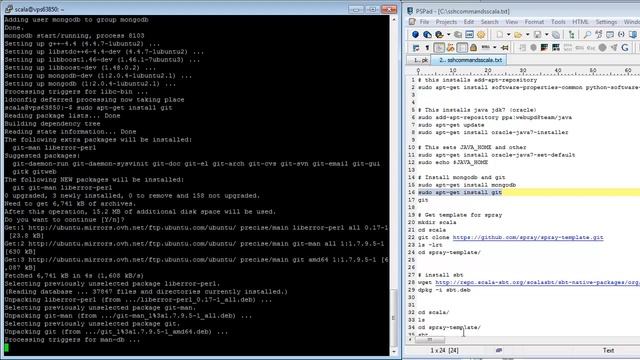Click the 'Text' status bar entry
This screenshot has height=360, width=640.
[608, 351]
